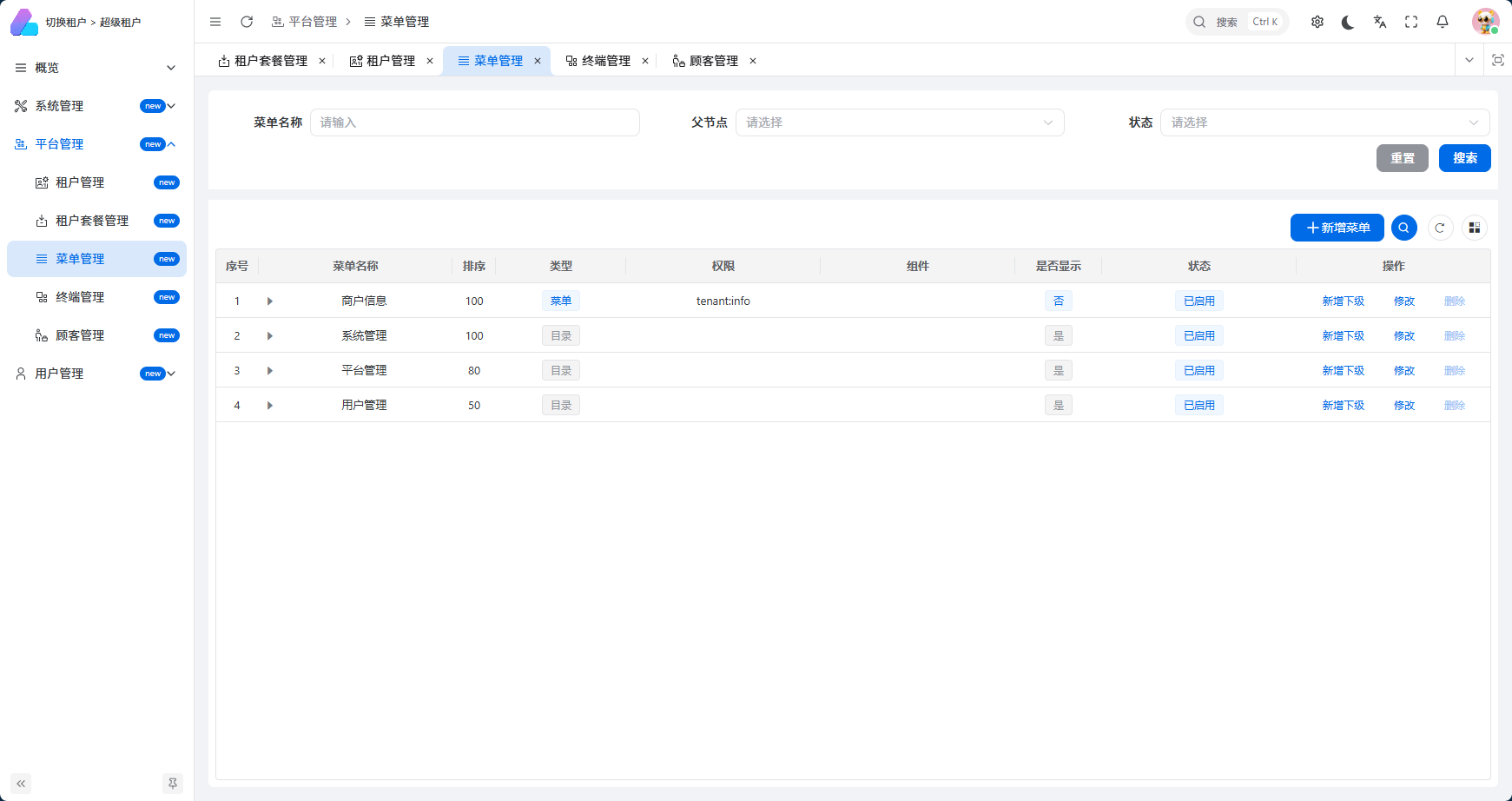This screenshot has width=1512, height=801.
Task: Open 租户管理 in the sidebar
Action: (x=96, y=182)
